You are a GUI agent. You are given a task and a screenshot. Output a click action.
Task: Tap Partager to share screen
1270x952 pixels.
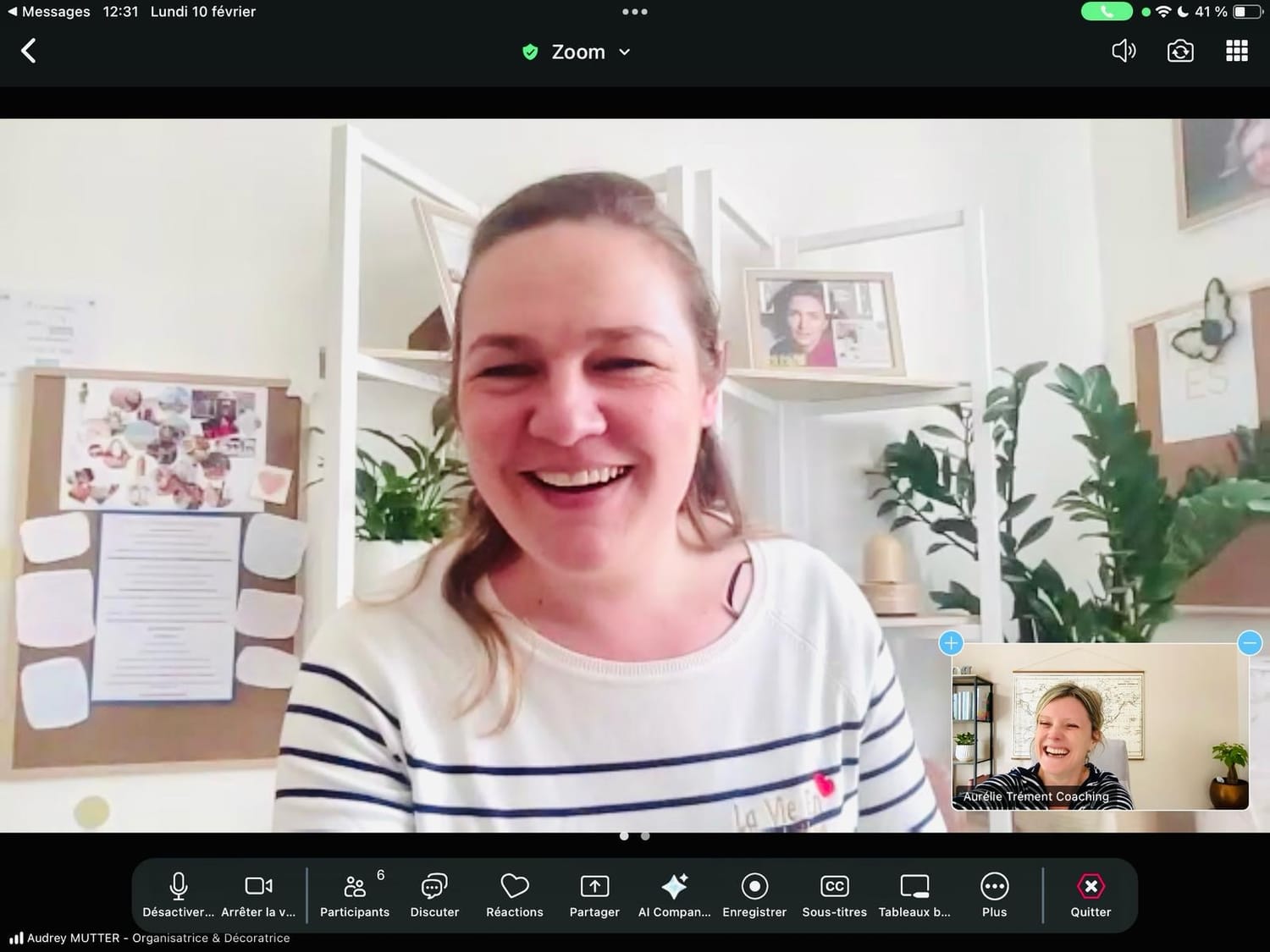click(594, 894)
